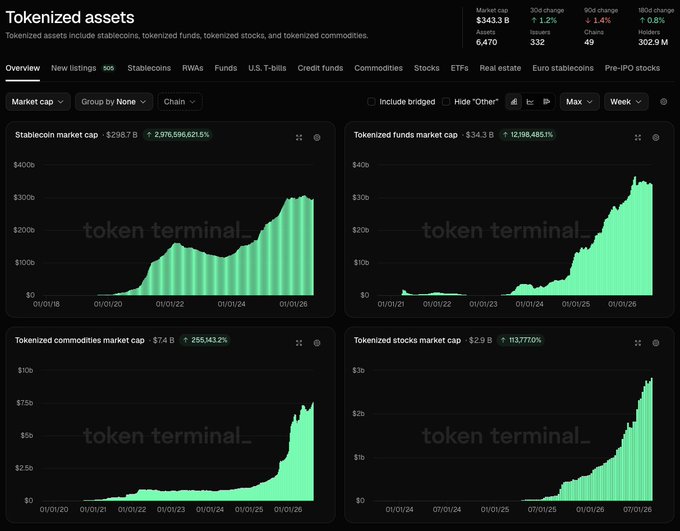Enable the Include bridged checkbox
This screenshot has width=680, height=531.
(371, 102)
